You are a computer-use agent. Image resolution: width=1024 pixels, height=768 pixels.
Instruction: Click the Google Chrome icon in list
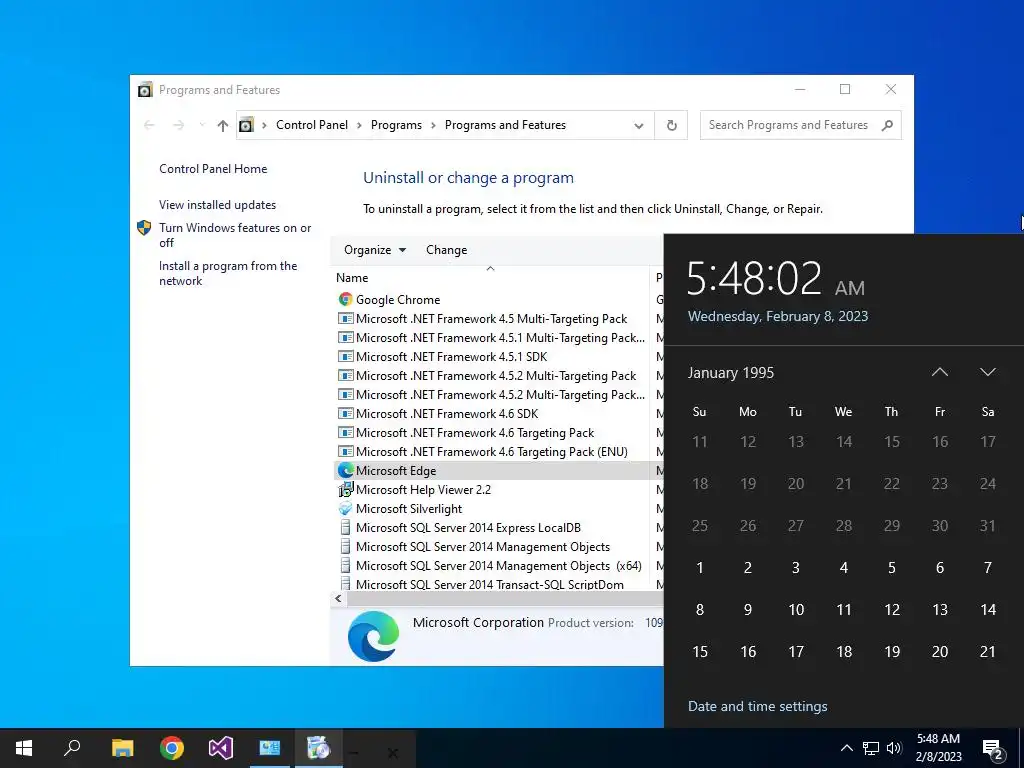(345, 299)
